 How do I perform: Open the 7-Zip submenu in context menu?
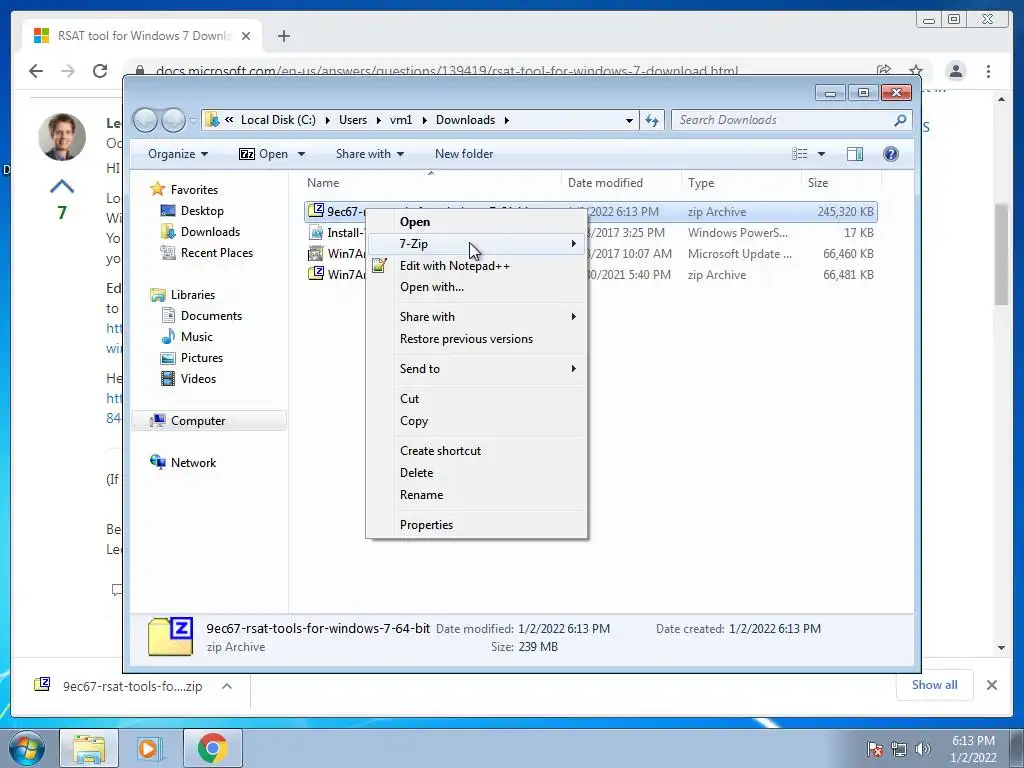coord(476,244)
